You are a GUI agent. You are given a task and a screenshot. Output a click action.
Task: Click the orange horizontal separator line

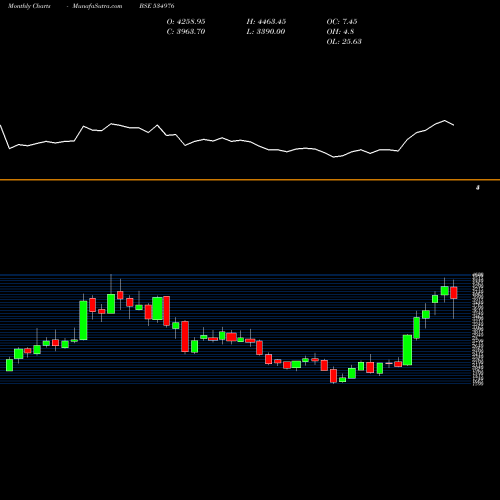click(x=250, y=180)
